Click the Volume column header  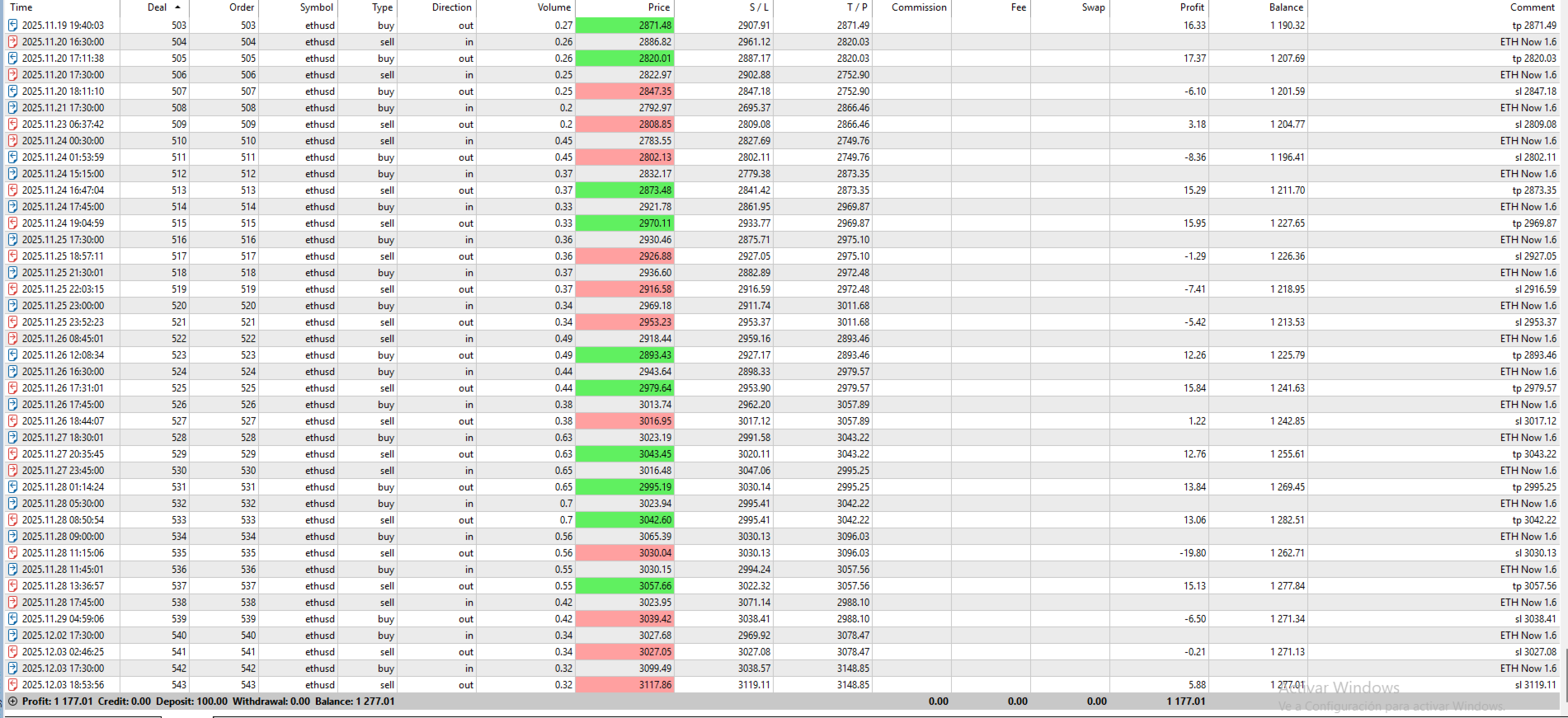(554, 7)
